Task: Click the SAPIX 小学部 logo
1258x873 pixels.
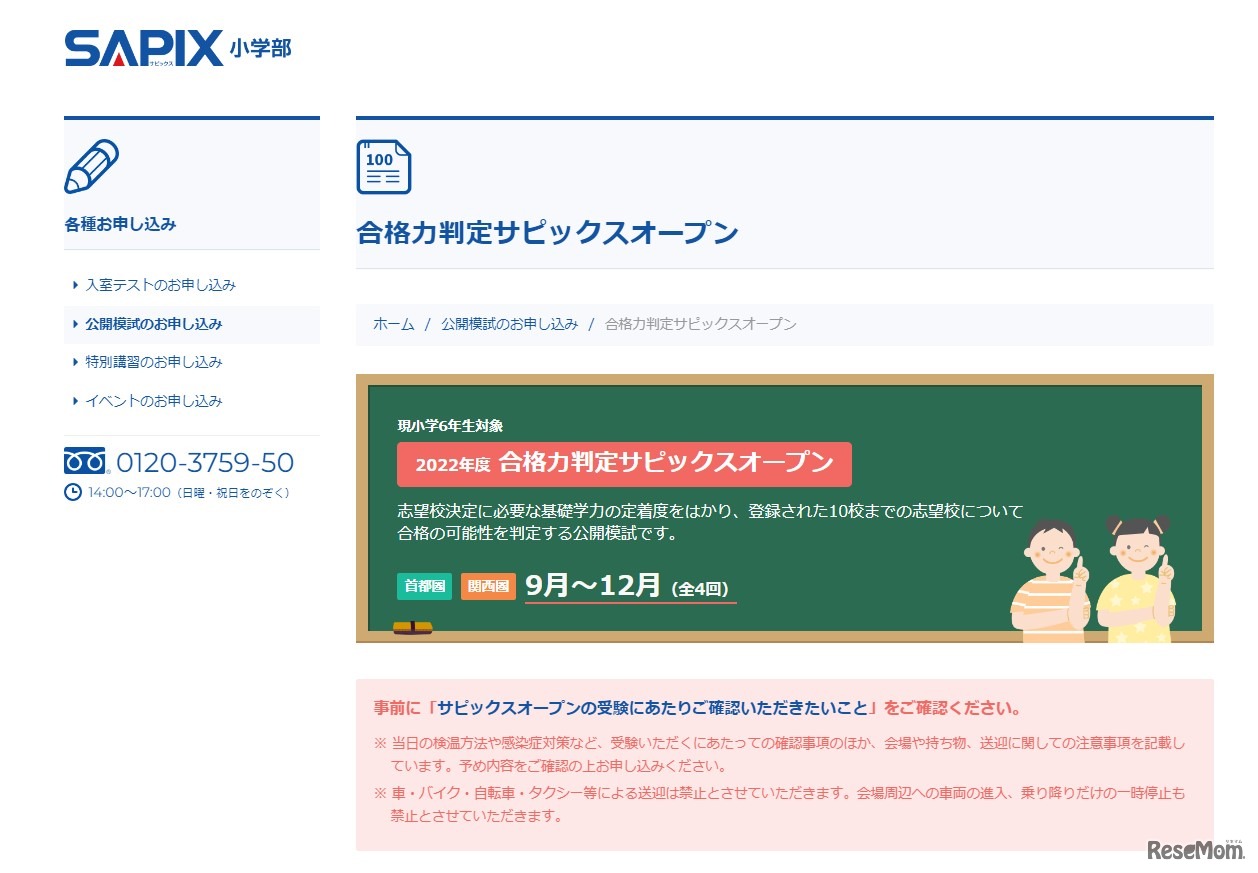Action: pos(178,47)
